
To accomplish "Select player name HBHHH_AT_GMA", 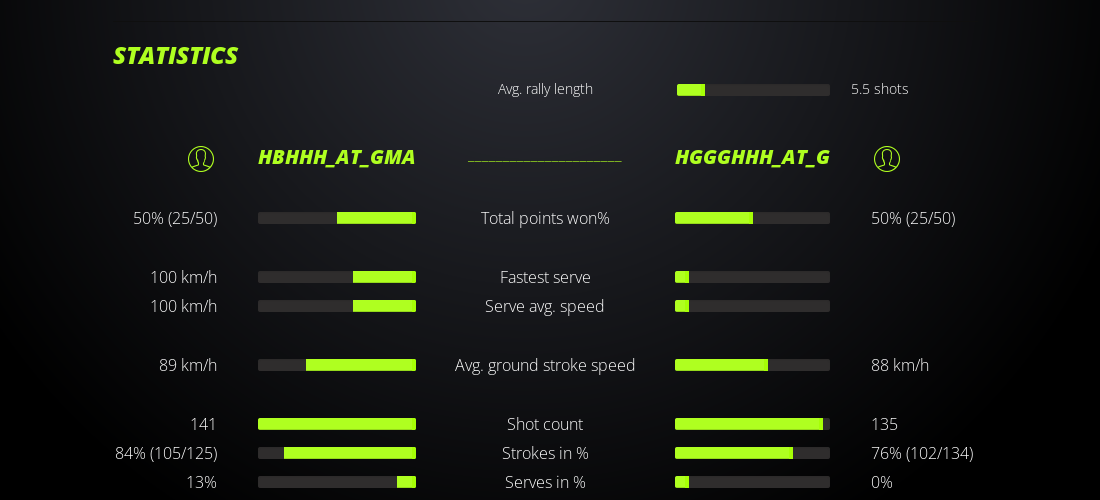I will (336, 158).
